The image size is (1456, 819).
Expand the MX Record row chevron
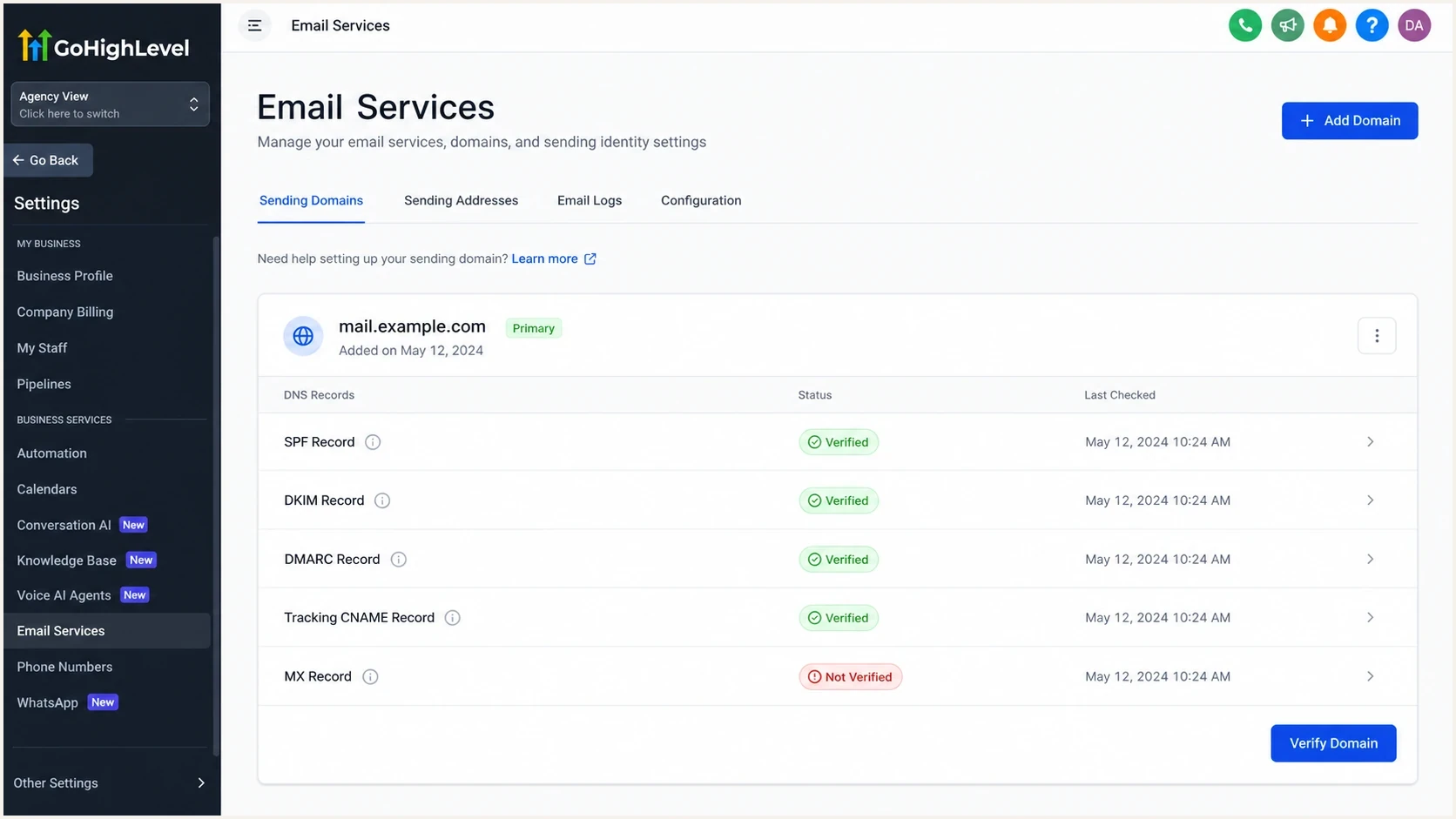coord(1370,677)
